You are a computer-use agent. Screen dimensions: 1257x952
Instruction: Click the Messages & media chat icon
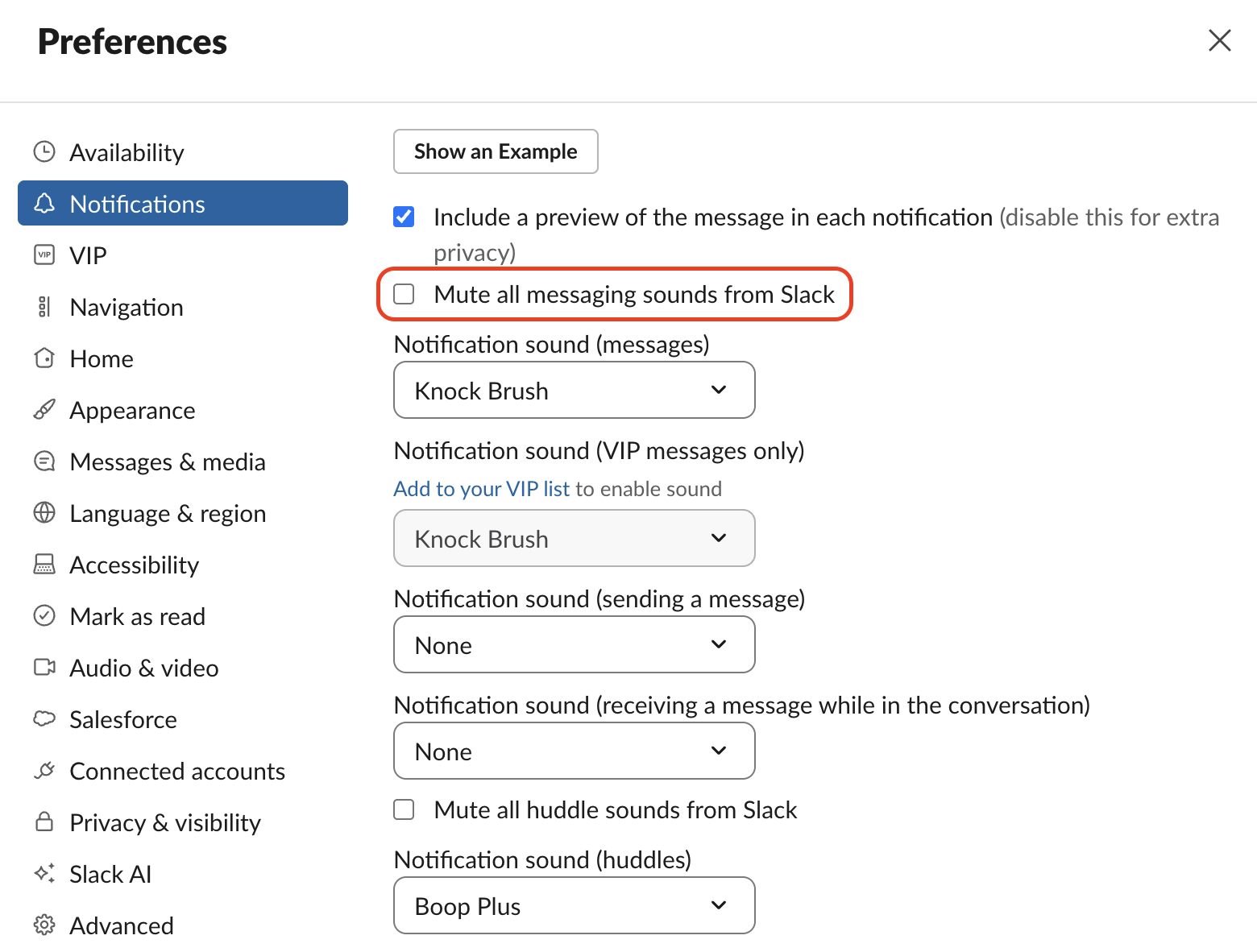pyautogui.click(x=44, y=461)
